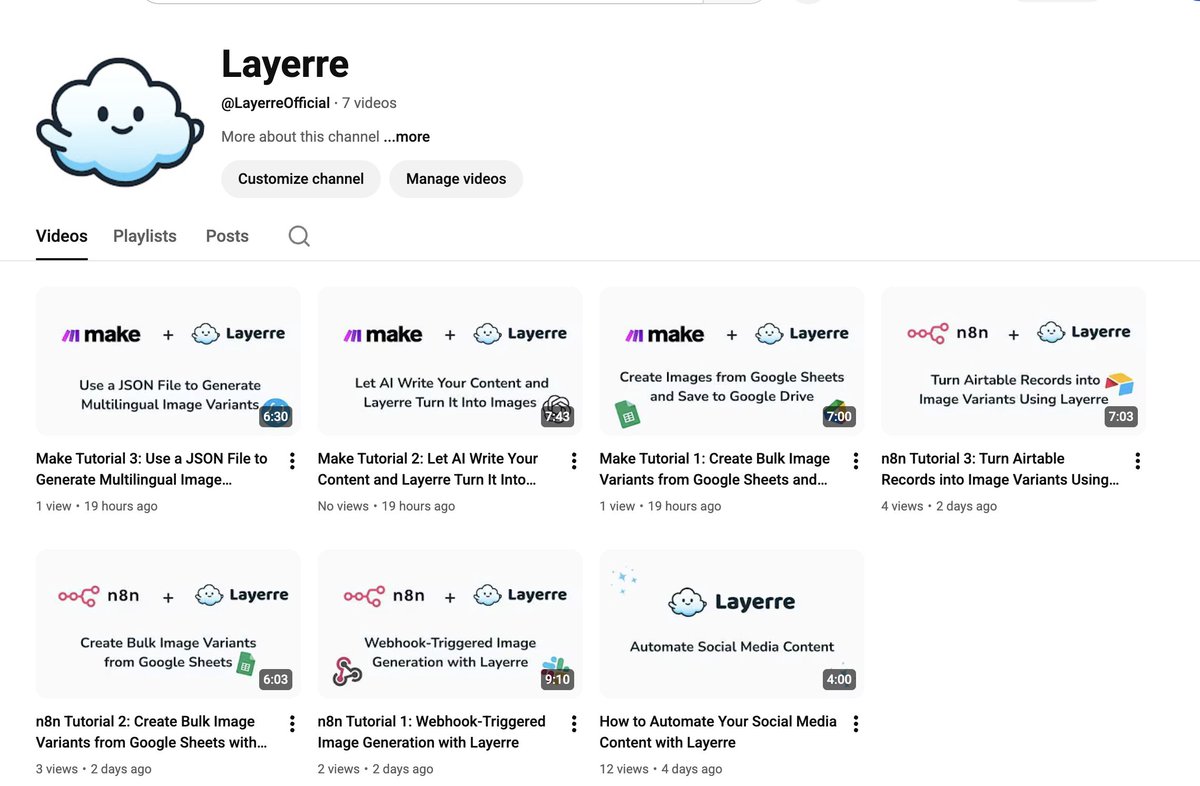This screenshot has width=1200, height=786.
Task: Click the 7:00 duration badge
Action: pyautogui.click(x=839, y=417)
